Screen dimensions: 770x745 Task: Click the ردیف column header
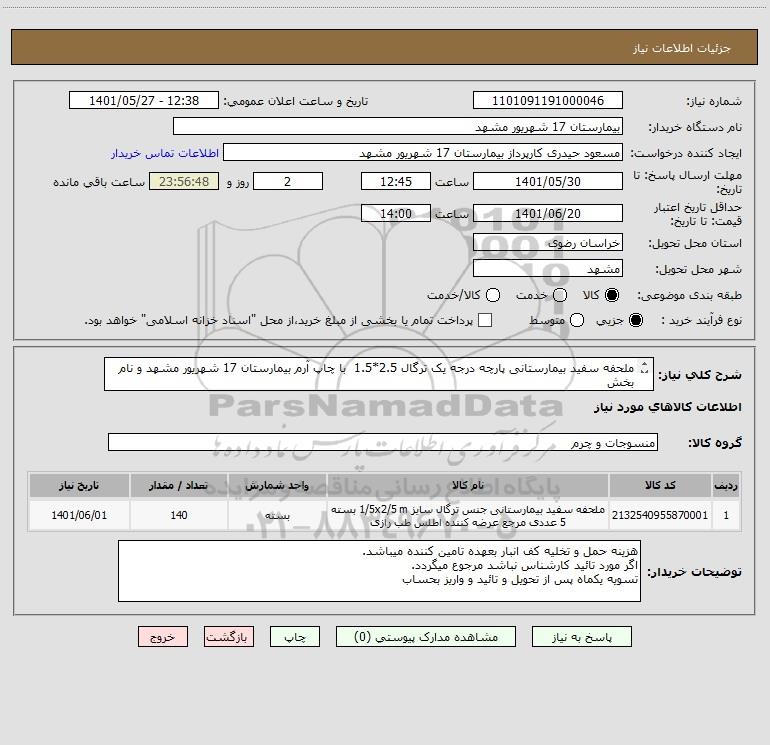pos(726,485)
